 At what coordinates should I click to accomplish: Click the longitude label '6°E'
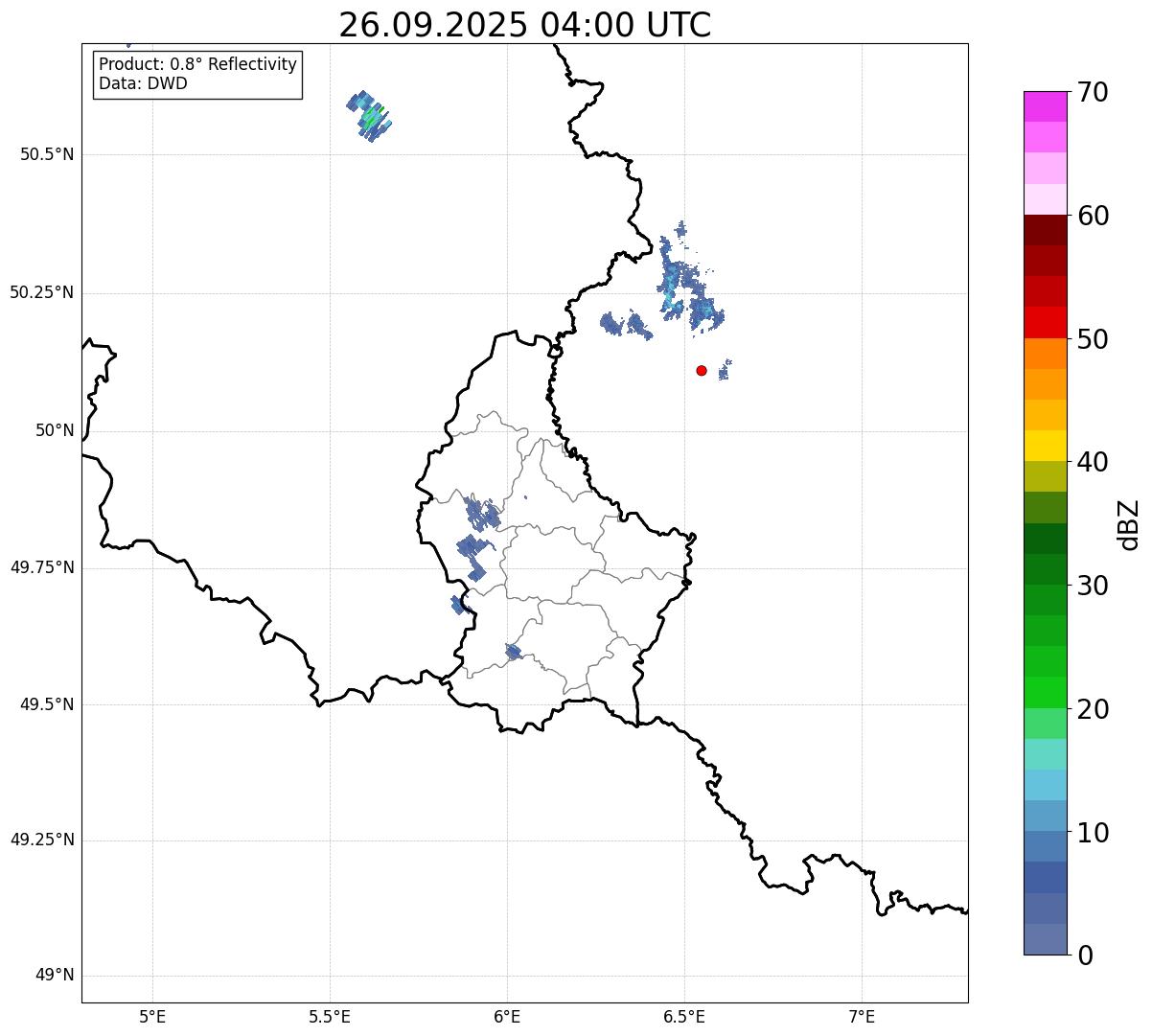point(507,1017)
